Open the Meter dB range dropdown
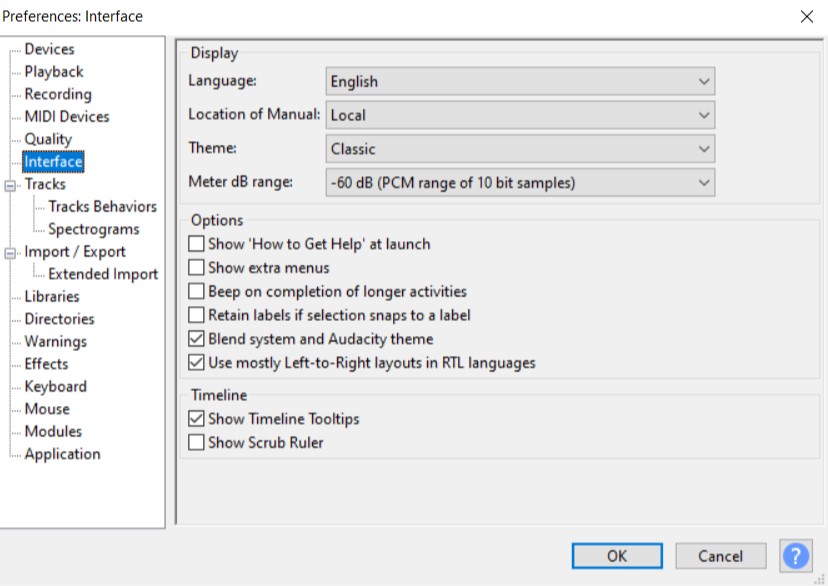 520,183
